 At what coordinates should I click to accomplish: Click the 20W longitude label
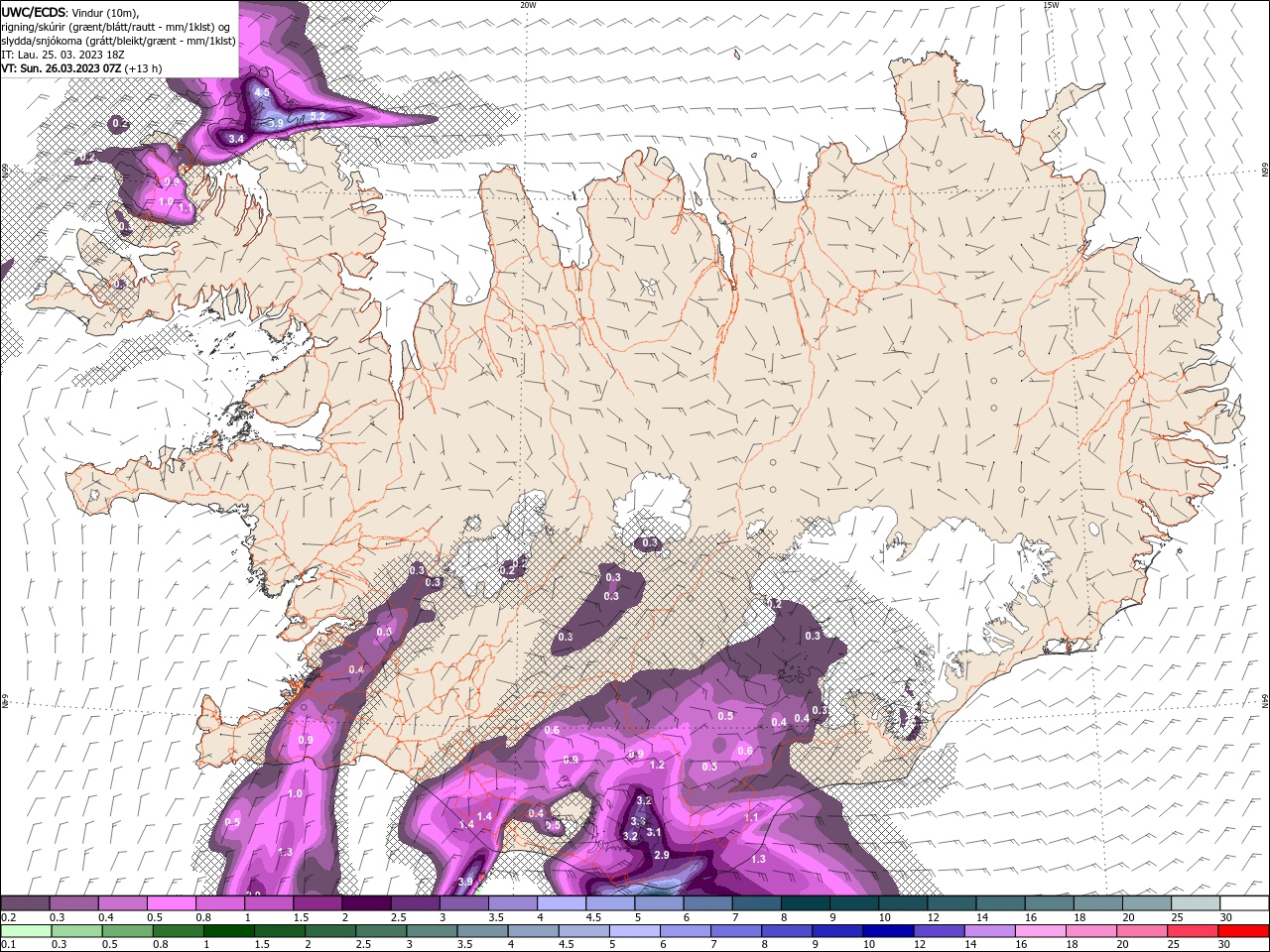[528, 5]
